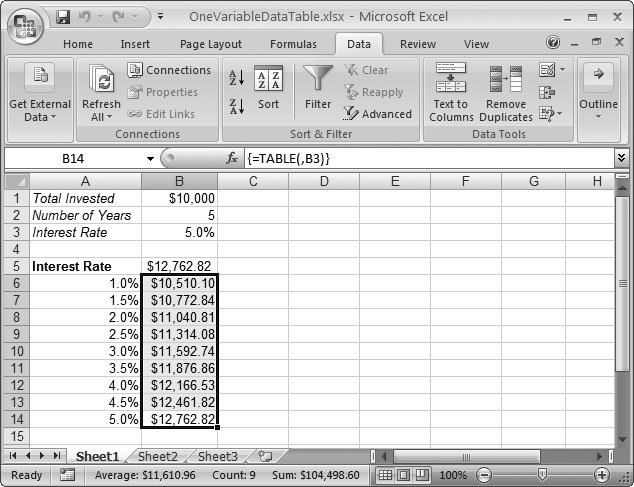Click the Insert Function fx icon
The width and height of the screenshot is (634, 487).
(x=232, y=159)
